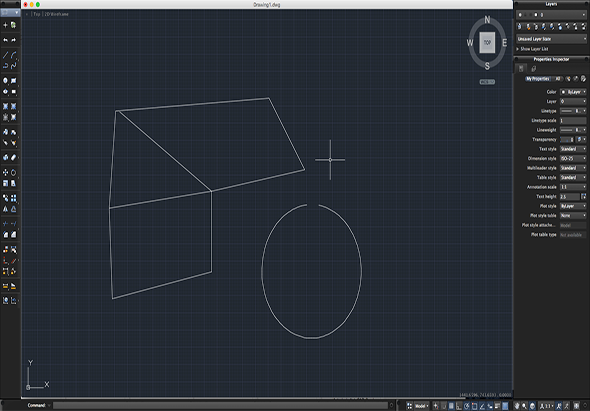
Task: Select the Arc drawing tool
Action: point(14,55)
